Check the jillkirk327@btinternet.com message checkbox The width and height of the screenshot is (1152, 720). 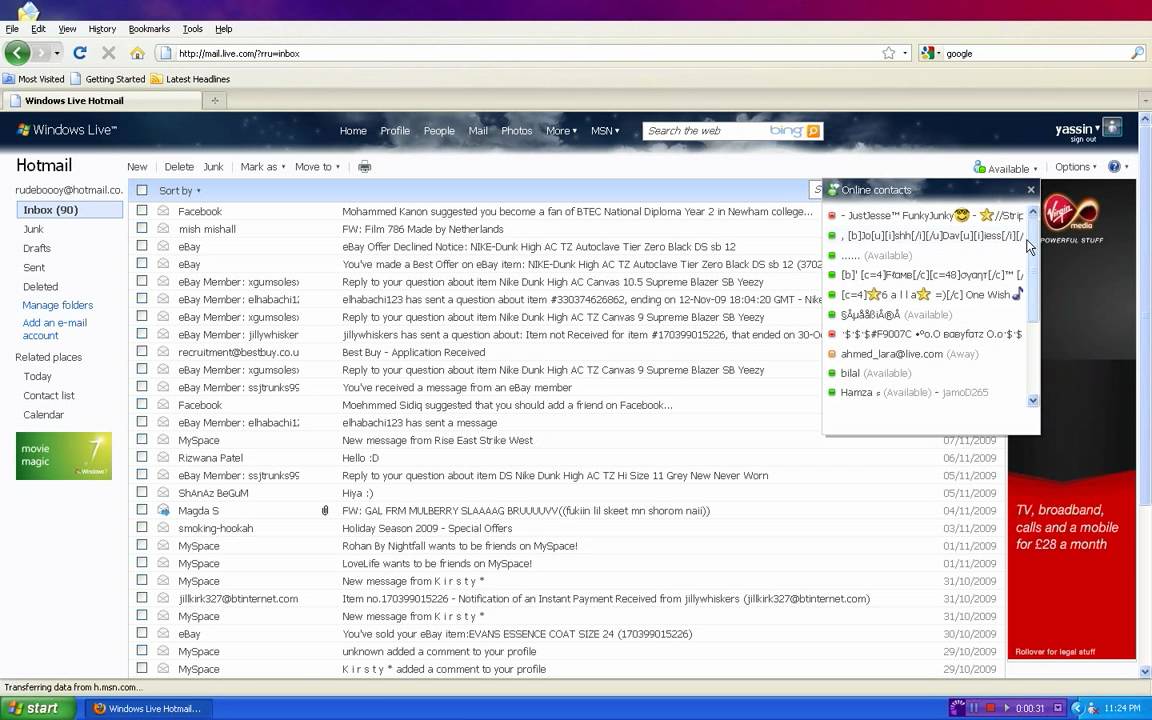[142, 598]
